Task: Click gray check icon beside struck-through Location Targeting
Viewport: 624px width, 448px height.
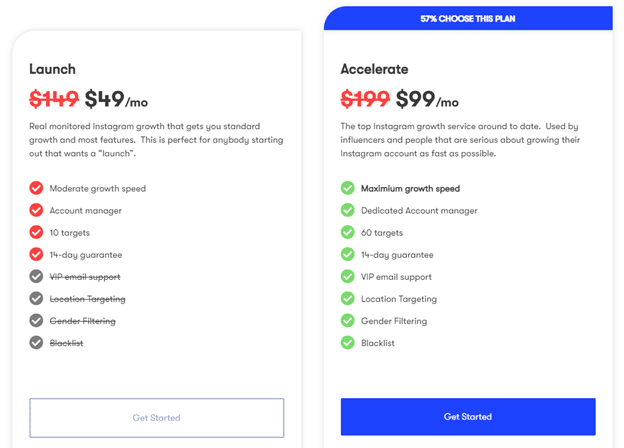Action: 36,299
